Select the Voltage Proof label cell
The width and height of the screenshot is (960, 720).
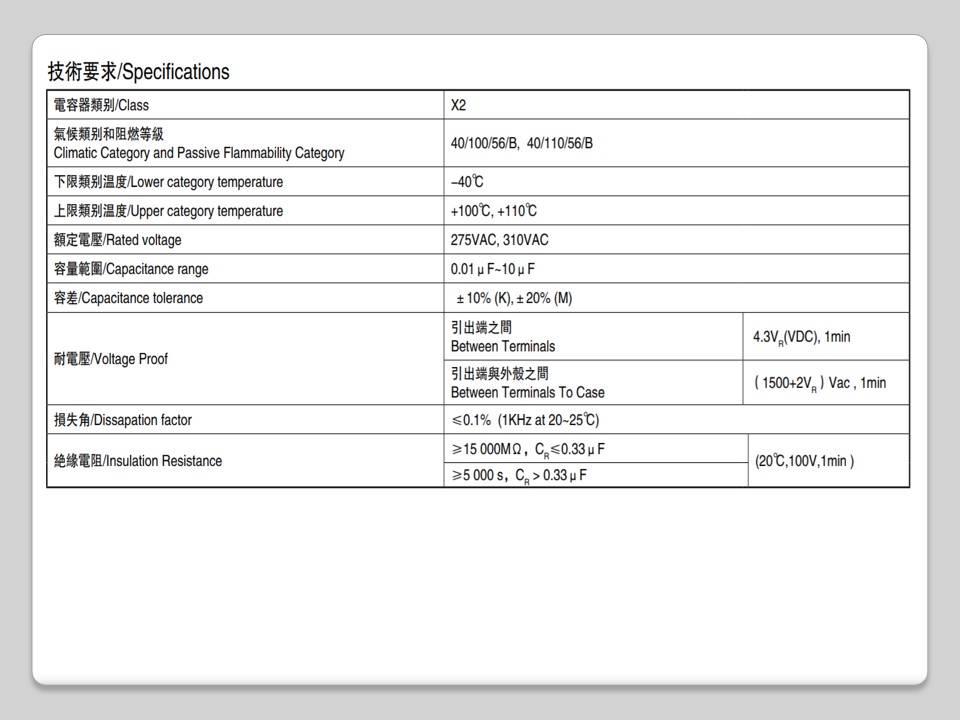coord(111,359)
